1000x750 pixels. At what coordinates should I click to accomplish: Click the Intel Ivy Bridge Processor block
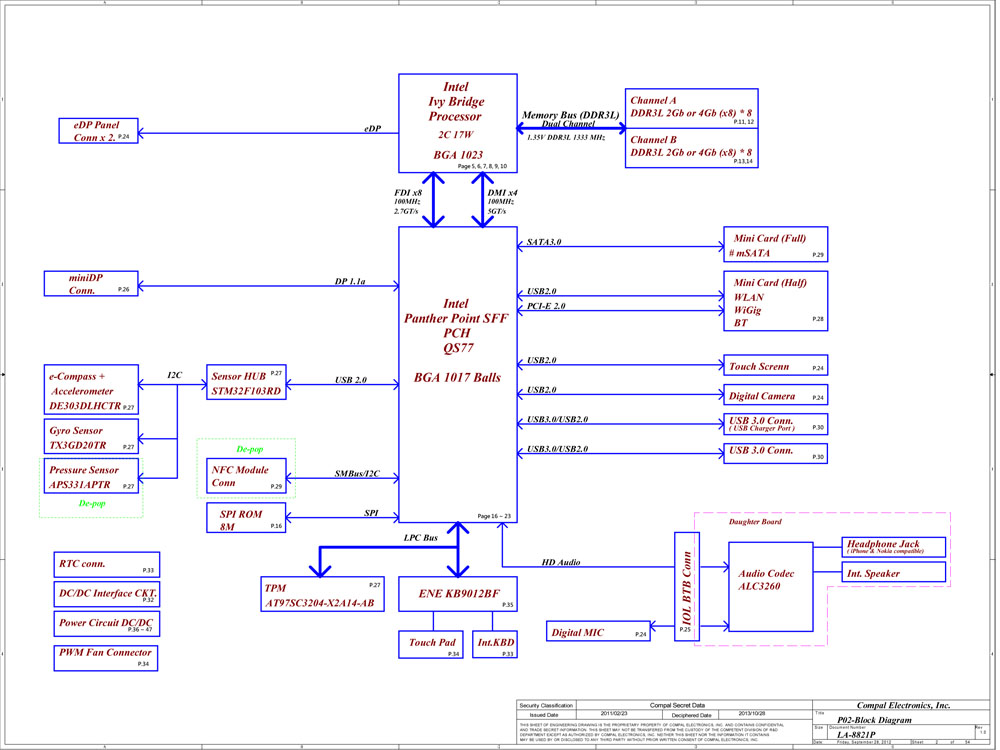click(459, 123)
